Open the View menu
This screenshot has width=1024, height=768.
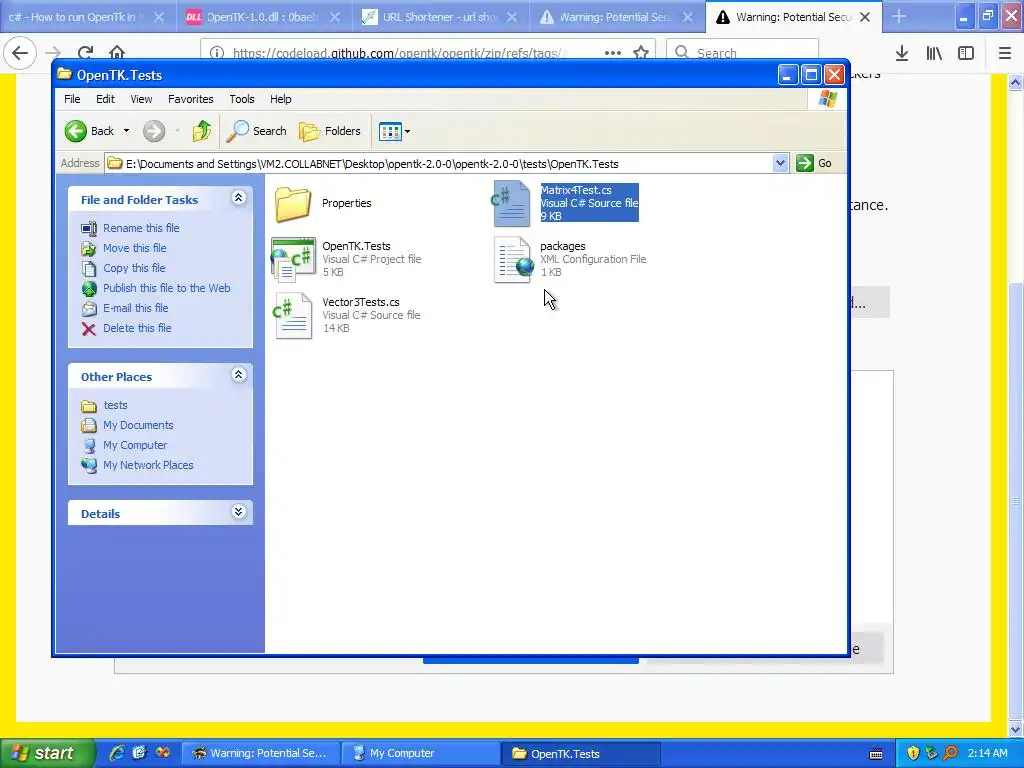point(141,99)
